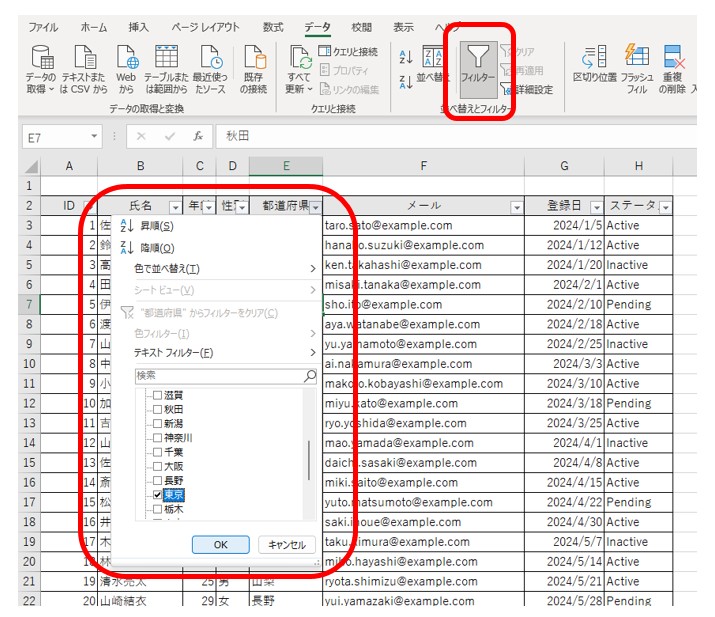
Task: Open 詳細設定 advanced filter
Action: point(527,89)
